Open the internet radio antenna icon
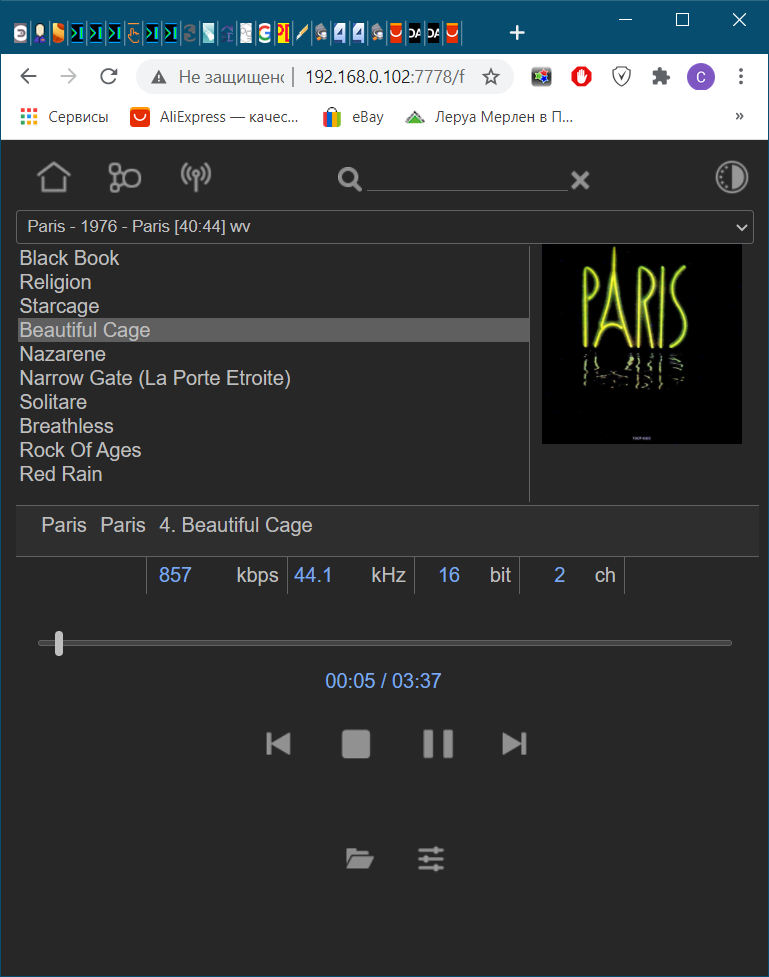 196,177
